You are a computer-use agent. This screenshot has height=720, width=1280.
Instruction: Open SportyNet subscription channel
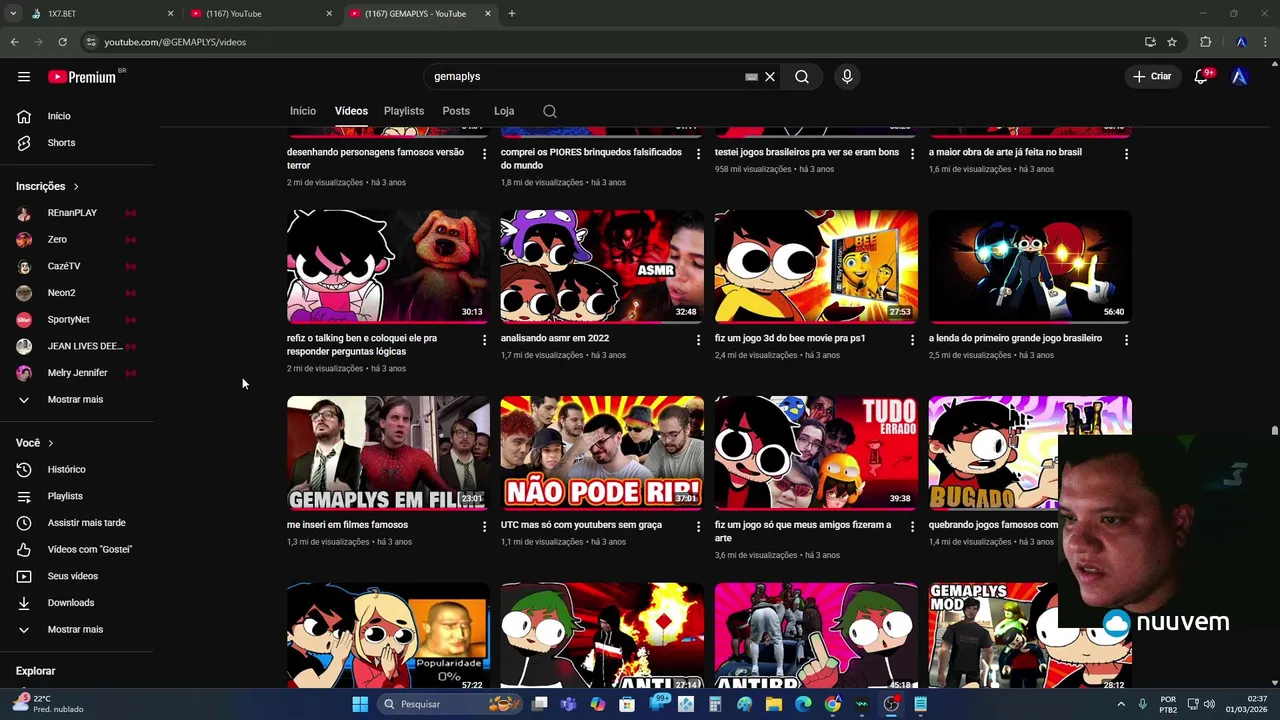coord(77,320)
